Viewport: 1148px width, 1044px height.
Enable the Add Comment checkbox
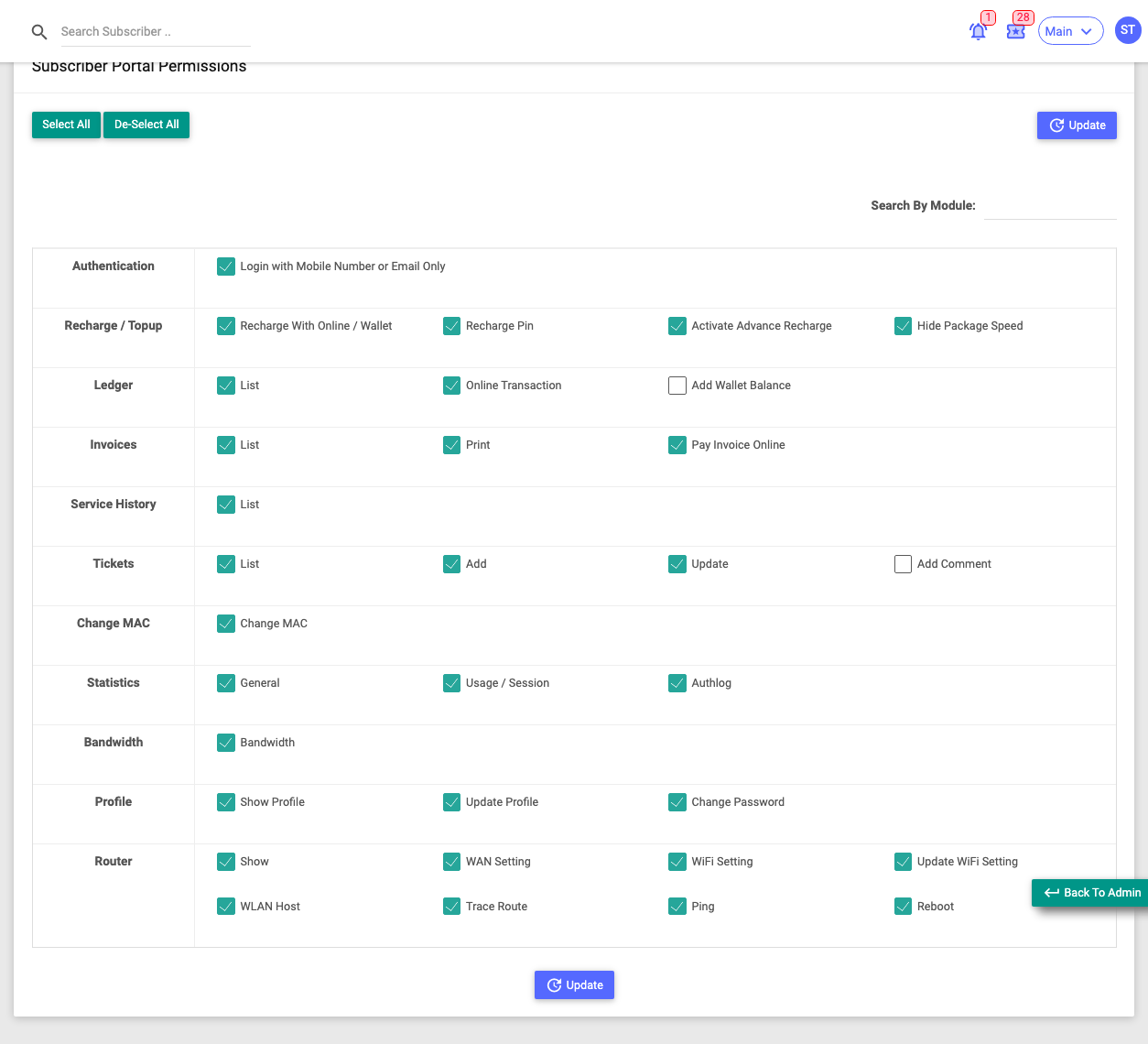coord(903,564)
